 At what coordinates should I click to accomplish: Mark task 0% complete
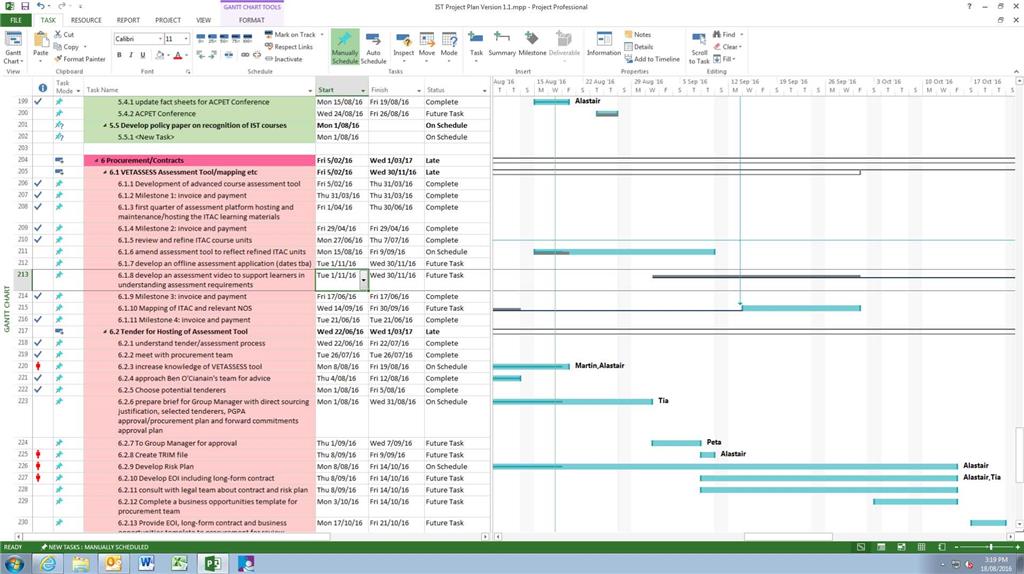pyautogui.click(x=200, y=39)
